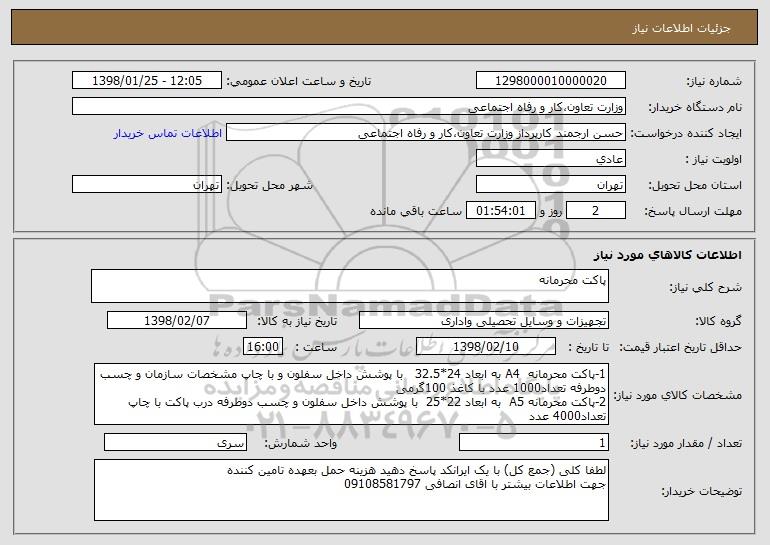Click the general description field پاکت محرمانه
770x545 pixels.
coord(350,286)
